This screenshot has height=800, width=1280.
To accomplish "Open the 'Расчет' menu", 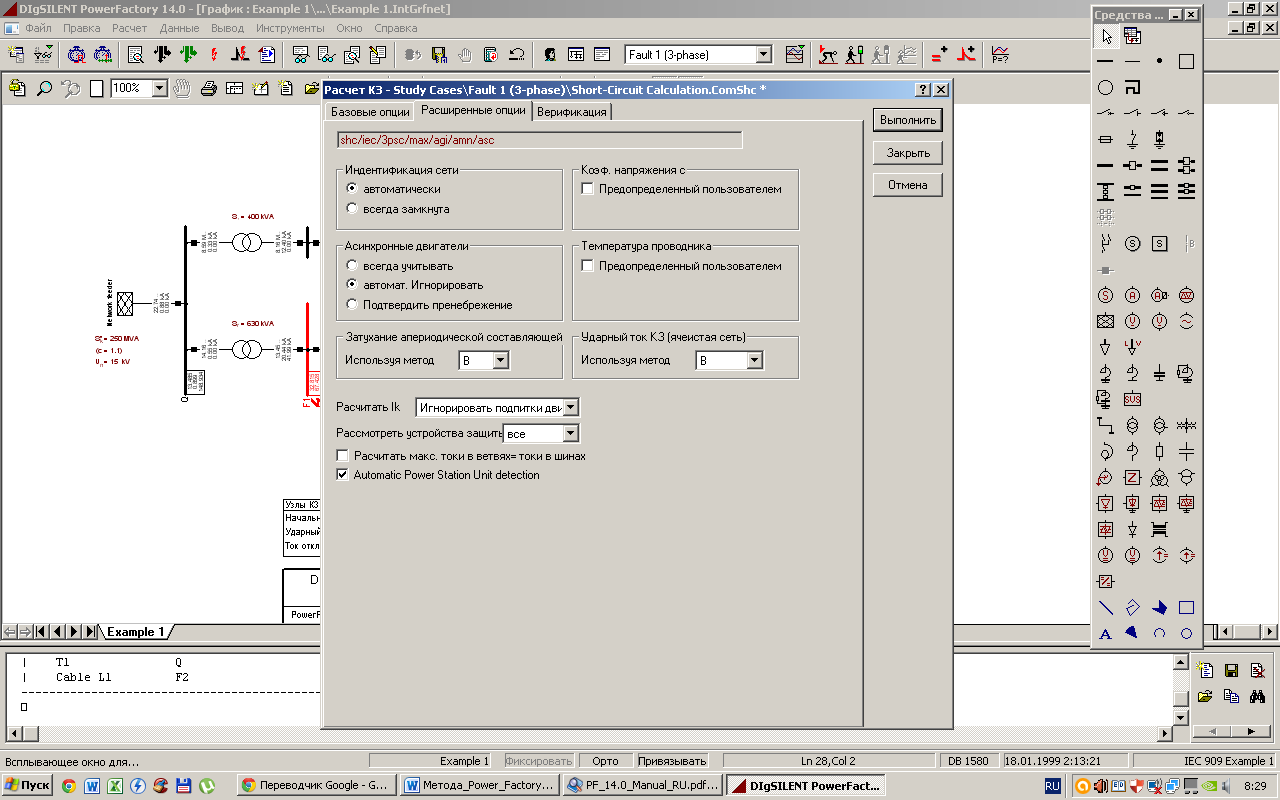I will pyautogui.click(x=129, y=28).
